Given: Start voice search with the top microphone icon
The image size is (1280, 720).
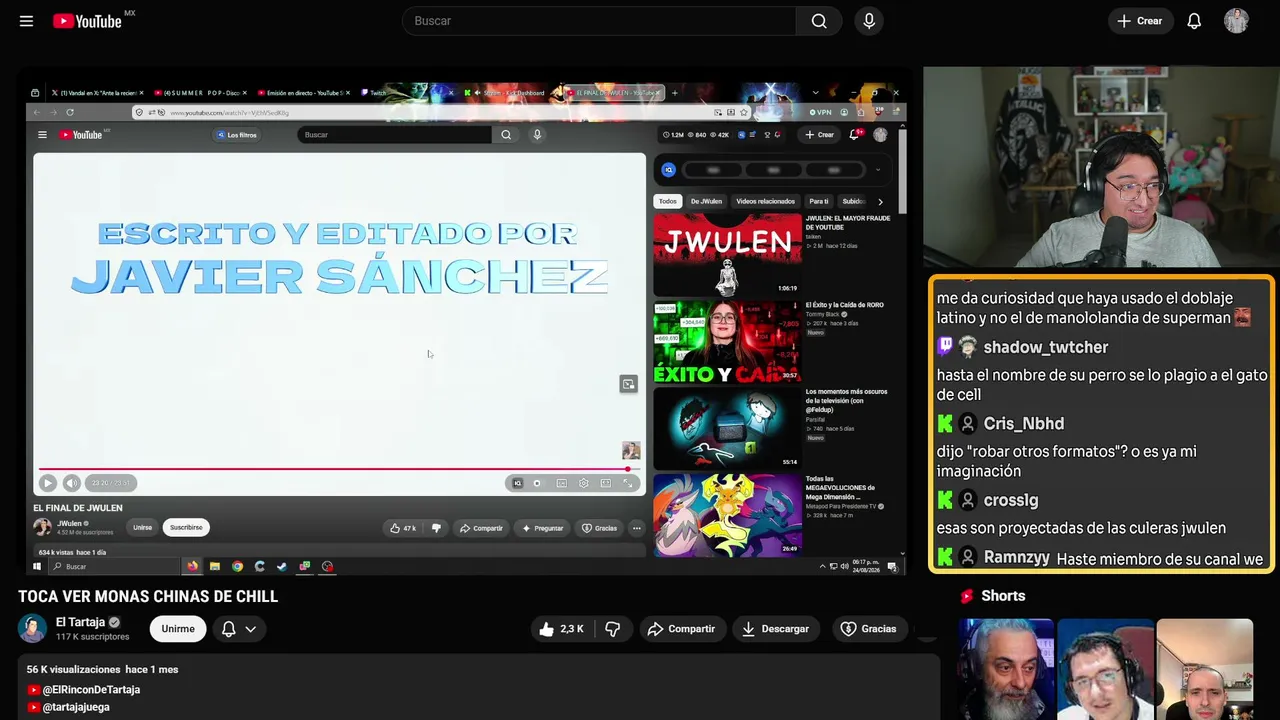Looking at the screenshot, I should click(x=869, y=21).
